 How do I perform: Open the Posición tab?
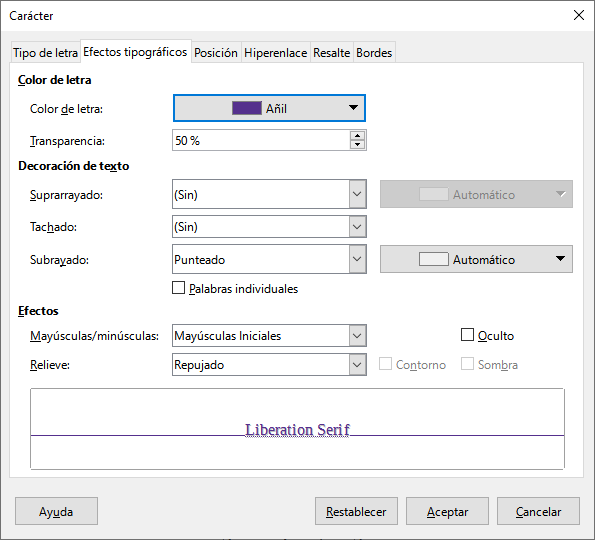[216, 52]
